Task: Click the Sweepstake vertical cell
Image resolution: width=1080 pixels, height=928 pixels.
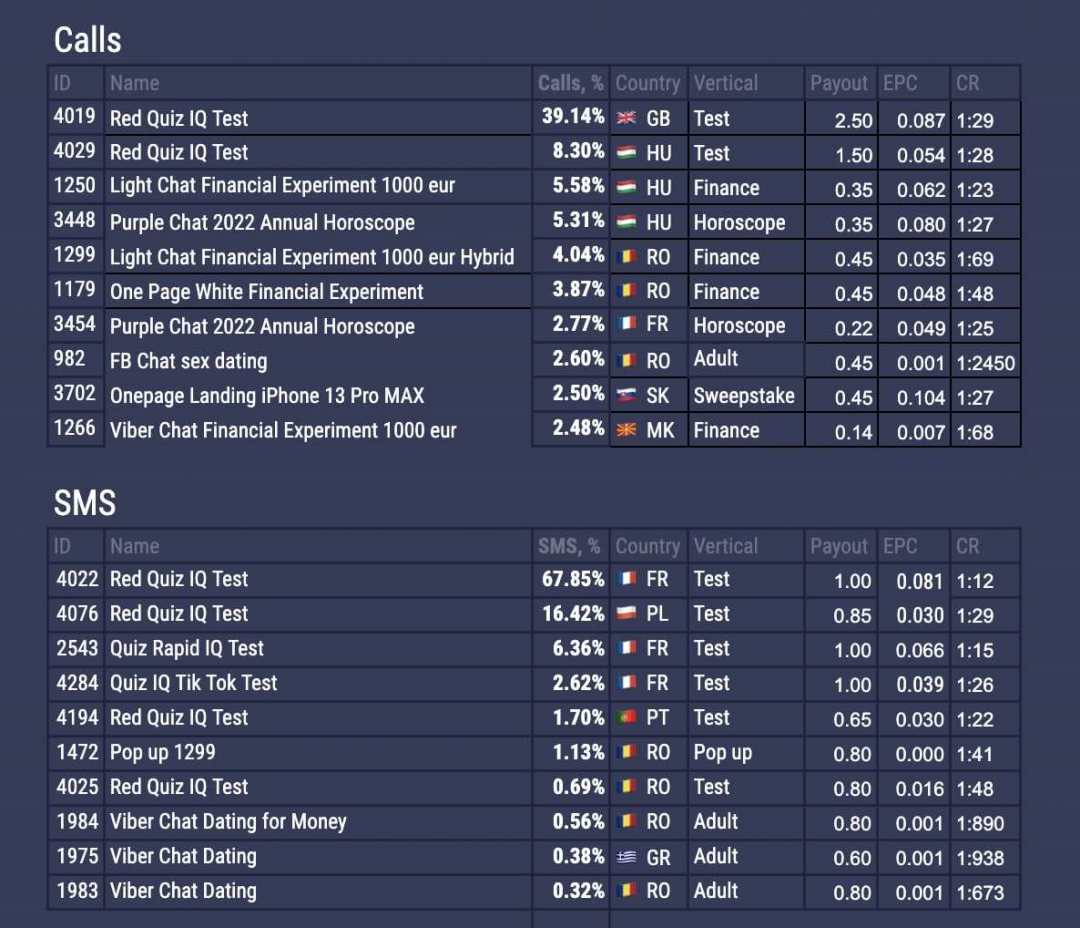Action: click(x=744, y=396)
